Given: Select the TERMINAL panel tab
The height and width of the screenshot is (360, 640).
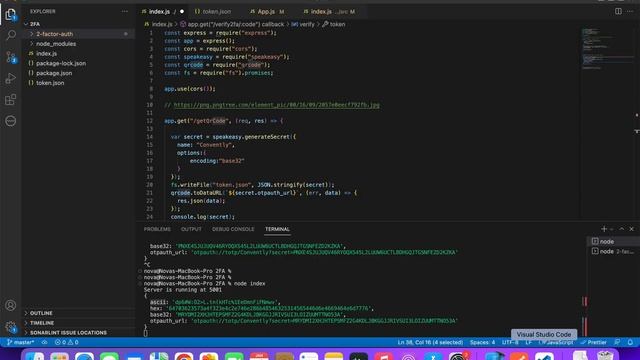Looking at the screenshot, I should tap(277, 229).
